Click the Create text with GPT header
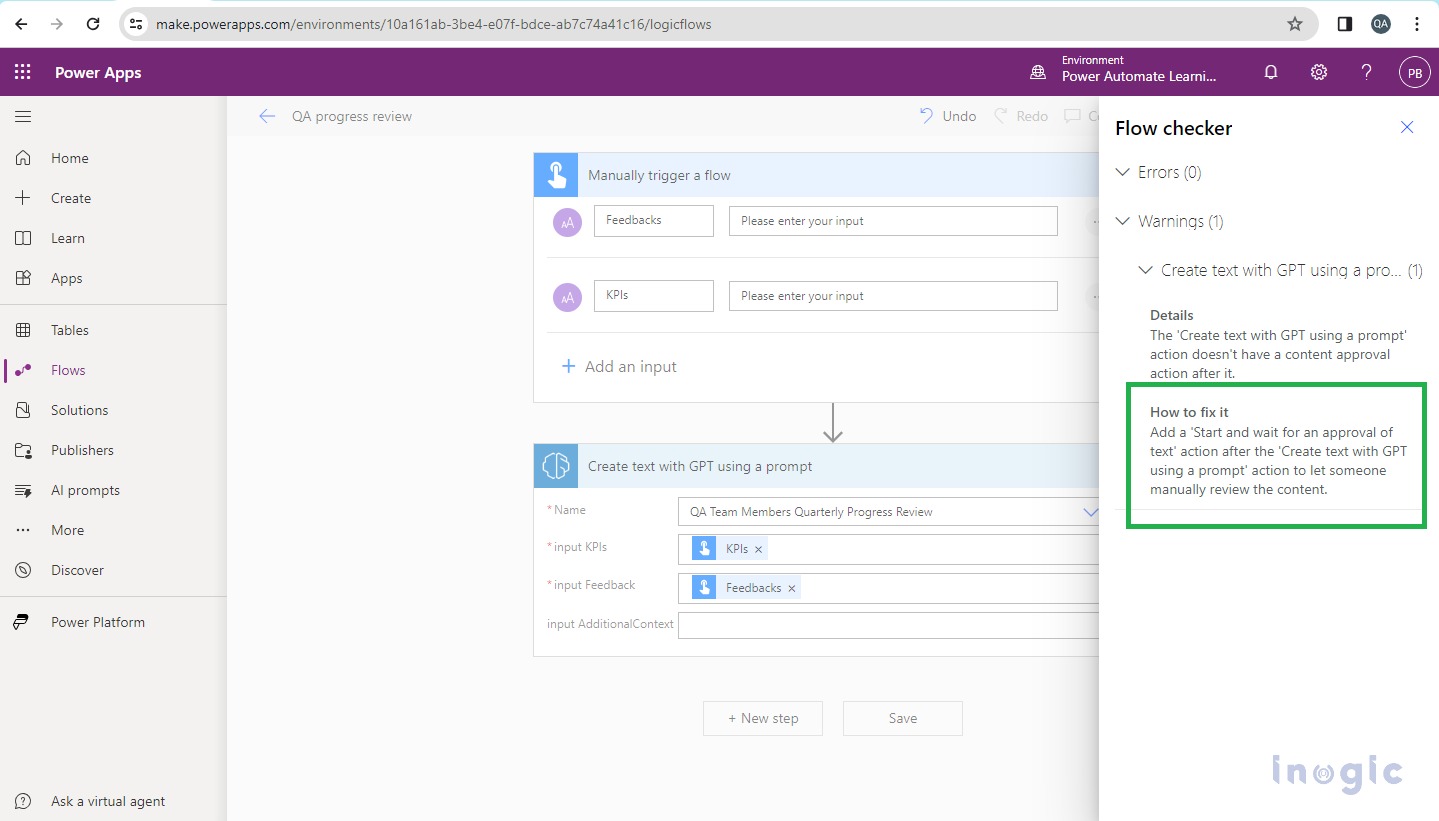Screen dimensions: 1439x821 pos(816,466)
